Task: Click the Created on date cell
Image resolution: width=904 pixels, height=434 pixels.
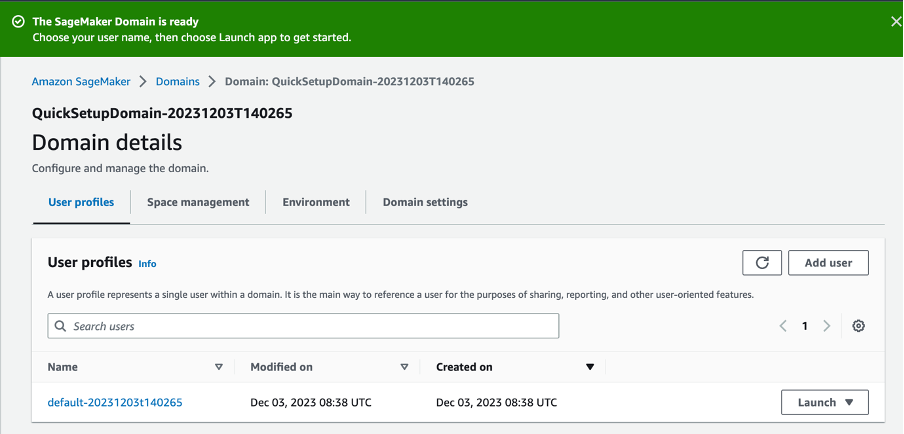Action: pos(496,402)
